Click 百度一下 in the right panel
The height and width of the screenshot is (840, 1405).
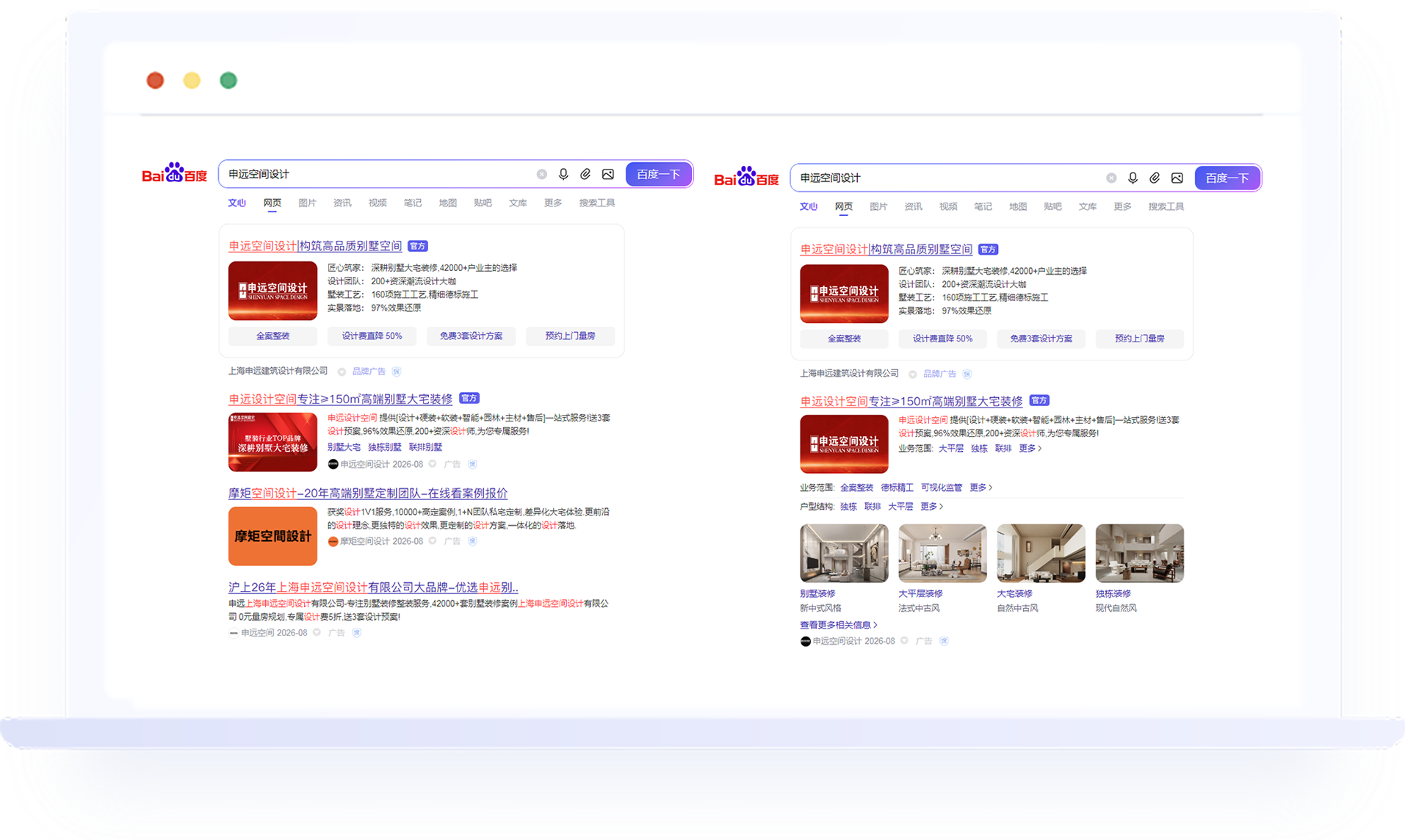[1227, 178]
